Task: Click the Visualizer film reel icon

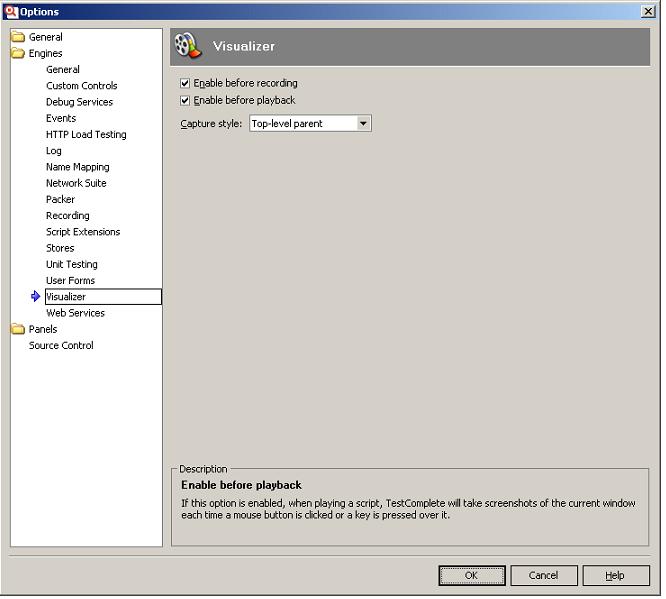Action: [x=187, y=46]
